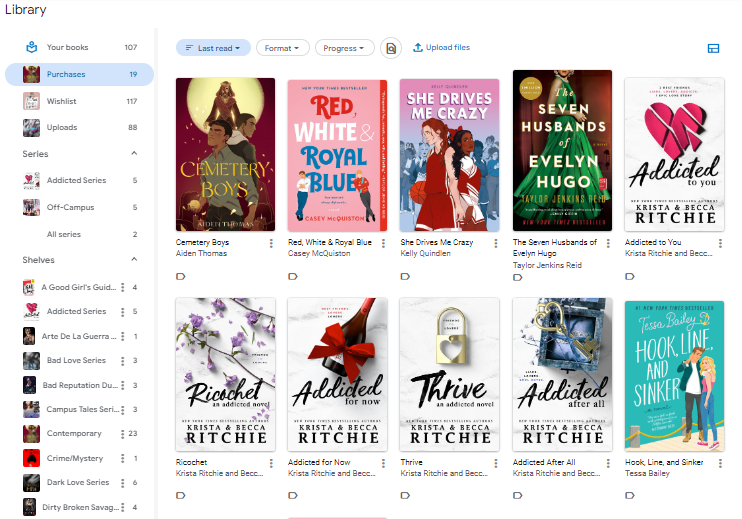
Task: Select Your books in sidebar
Action: pos(80,47)
